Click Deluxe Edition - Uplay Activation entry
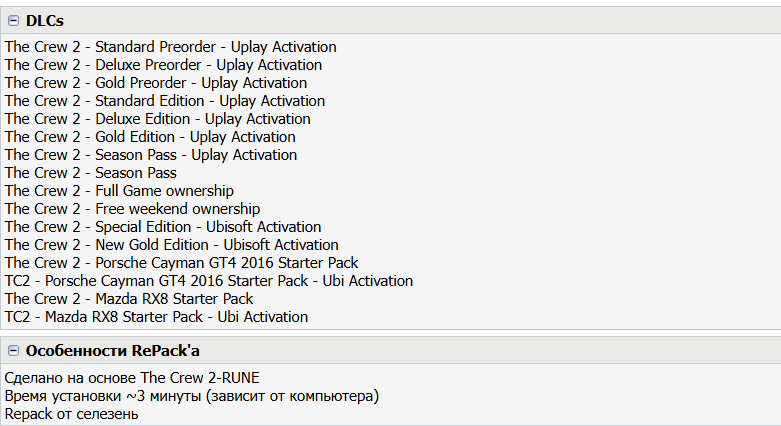 tap(158, 119)
